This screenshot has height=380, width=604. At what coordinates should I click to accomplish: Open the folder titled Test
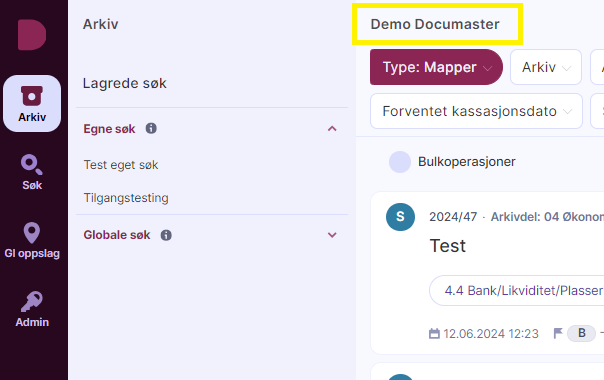[448, 246]
